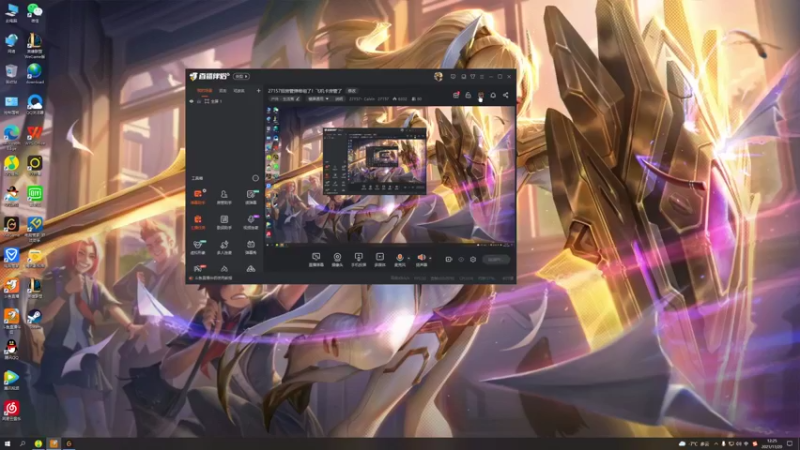800x450 pixels.
Task: Open the first orange toolbox tool with badge
Action: point(198,196)
